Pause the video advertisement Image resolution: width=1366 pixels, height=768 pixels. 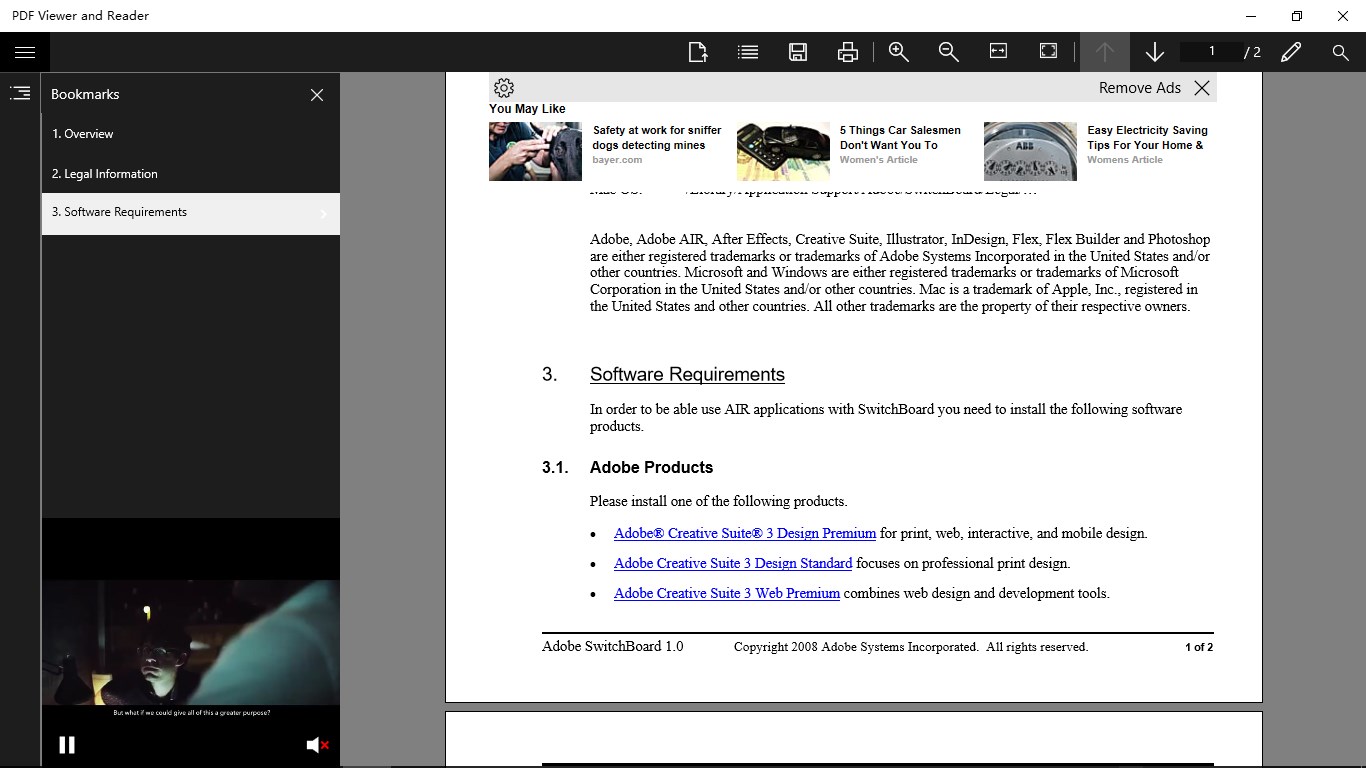[67, 744]
